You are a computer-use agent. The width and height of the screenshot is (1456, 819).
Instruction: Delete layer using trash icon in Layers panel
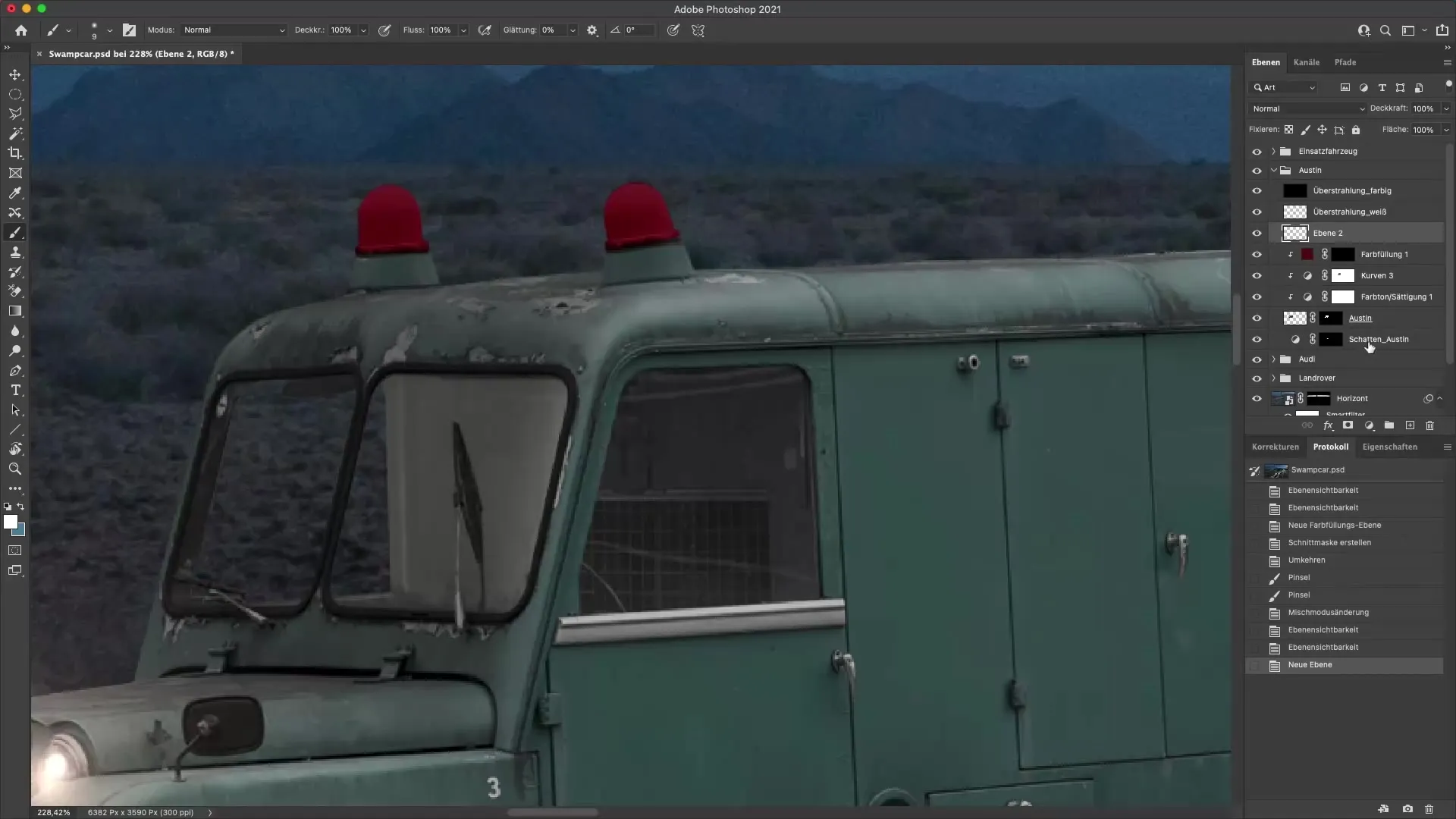1429,426
